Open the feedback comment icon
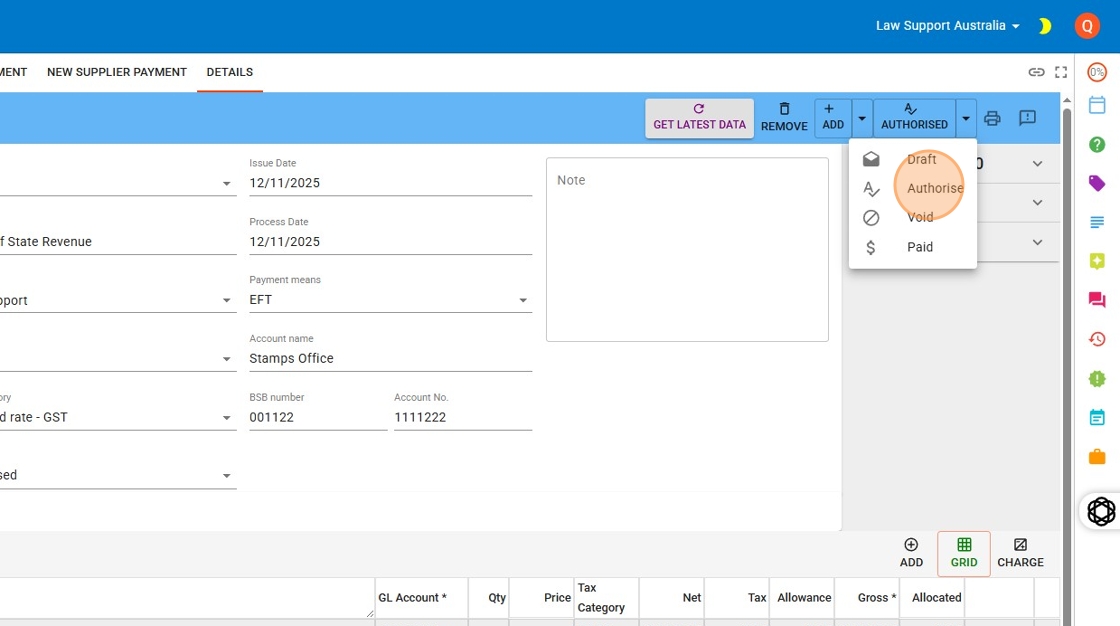The image size is (1120, 626). [1027, 118]
